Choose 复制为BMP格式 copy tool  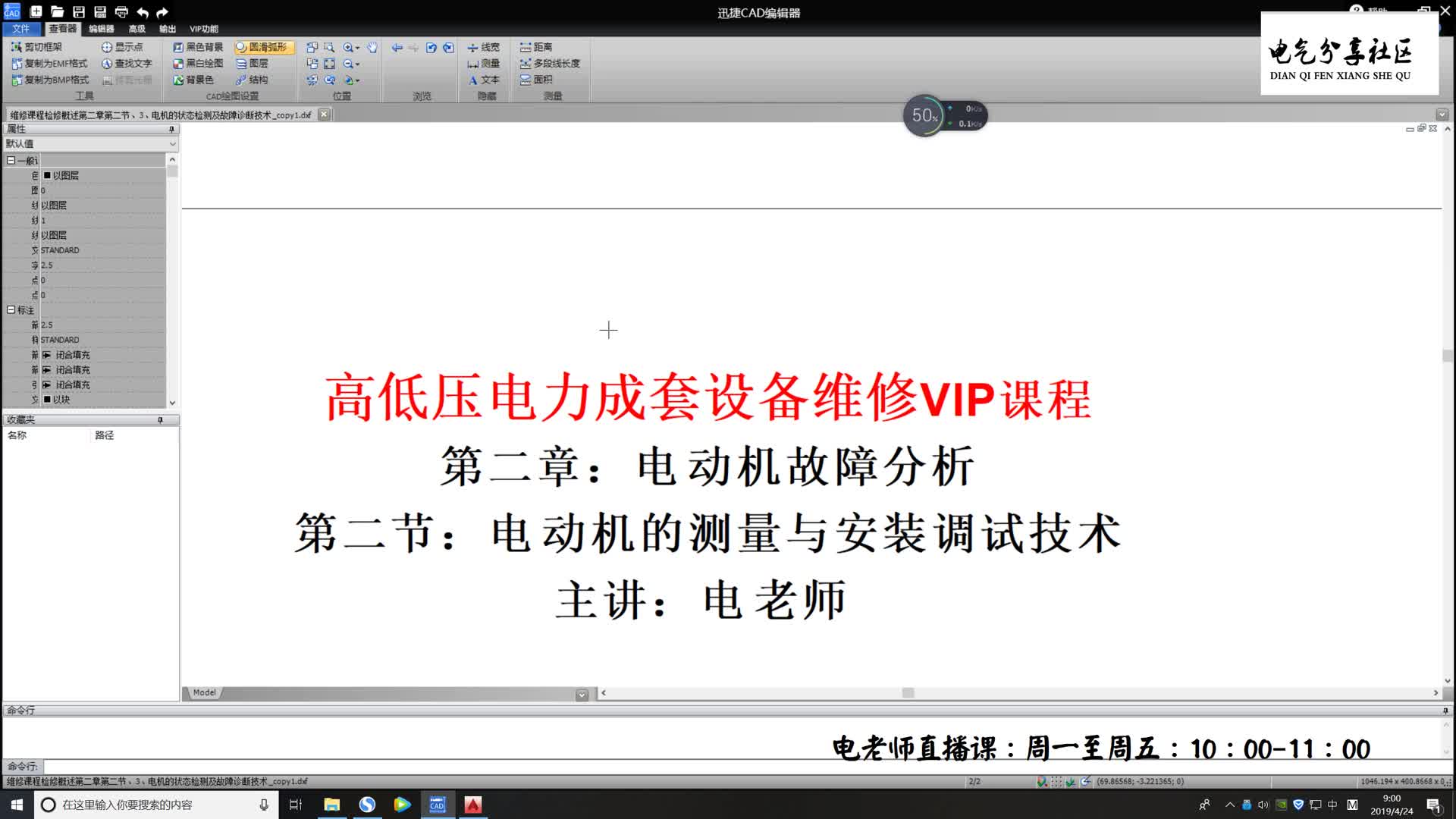tap(50, 80)
